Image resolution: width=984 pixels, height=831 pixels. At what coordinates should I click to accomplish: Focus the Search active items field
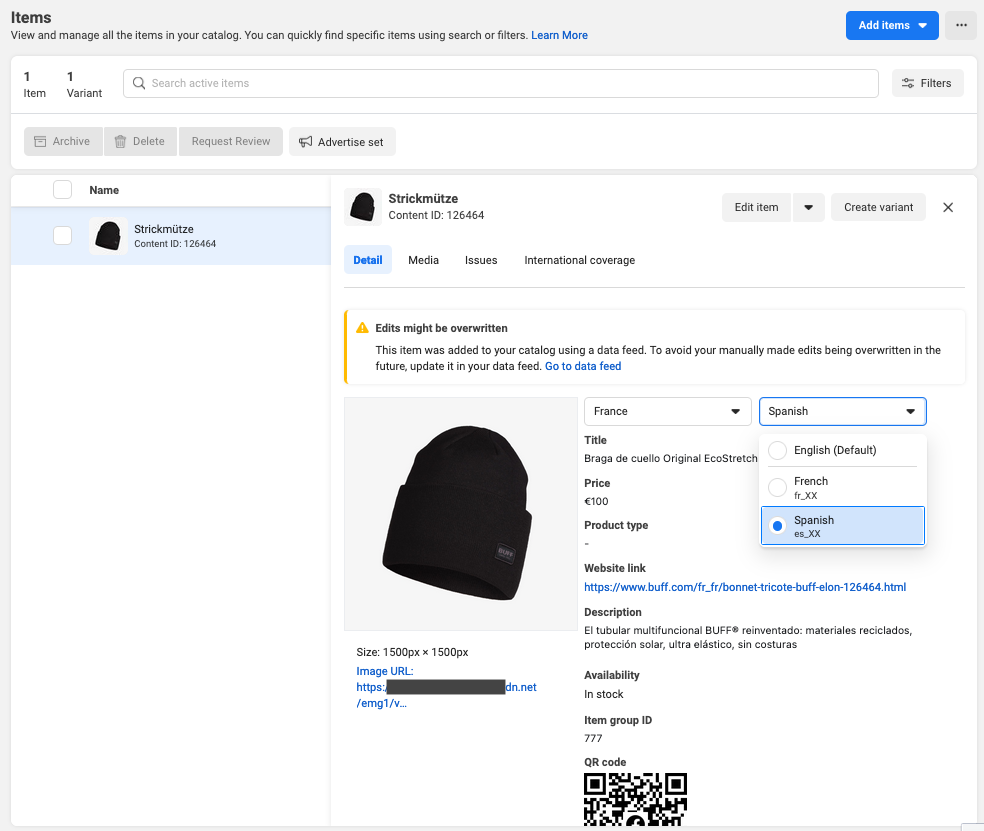pos(501,83)
